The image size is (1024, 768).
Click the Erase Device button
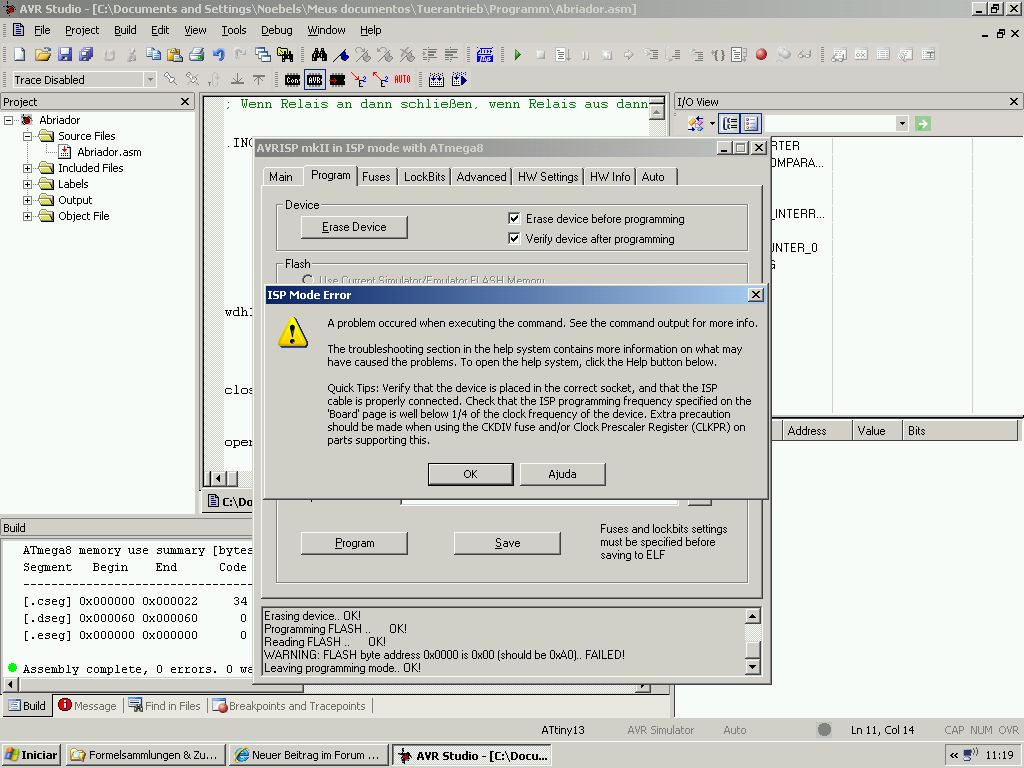pyautogui.click(x=354, y=227)
